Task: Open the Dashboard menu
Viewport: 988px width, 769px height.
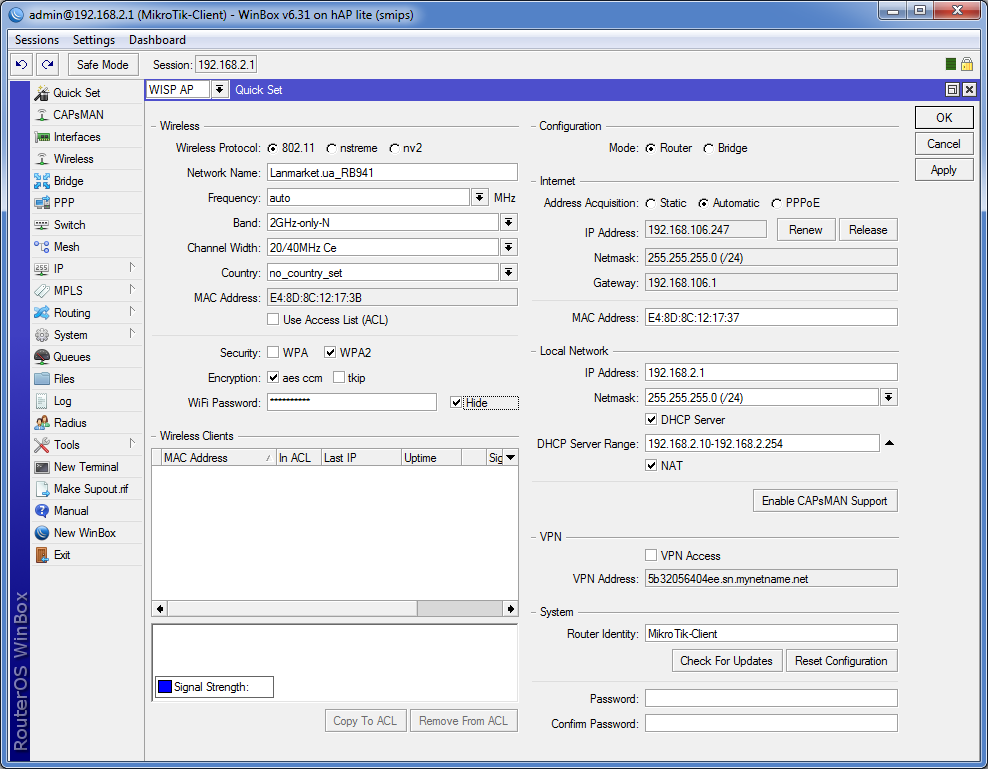Action: [158, 40]
